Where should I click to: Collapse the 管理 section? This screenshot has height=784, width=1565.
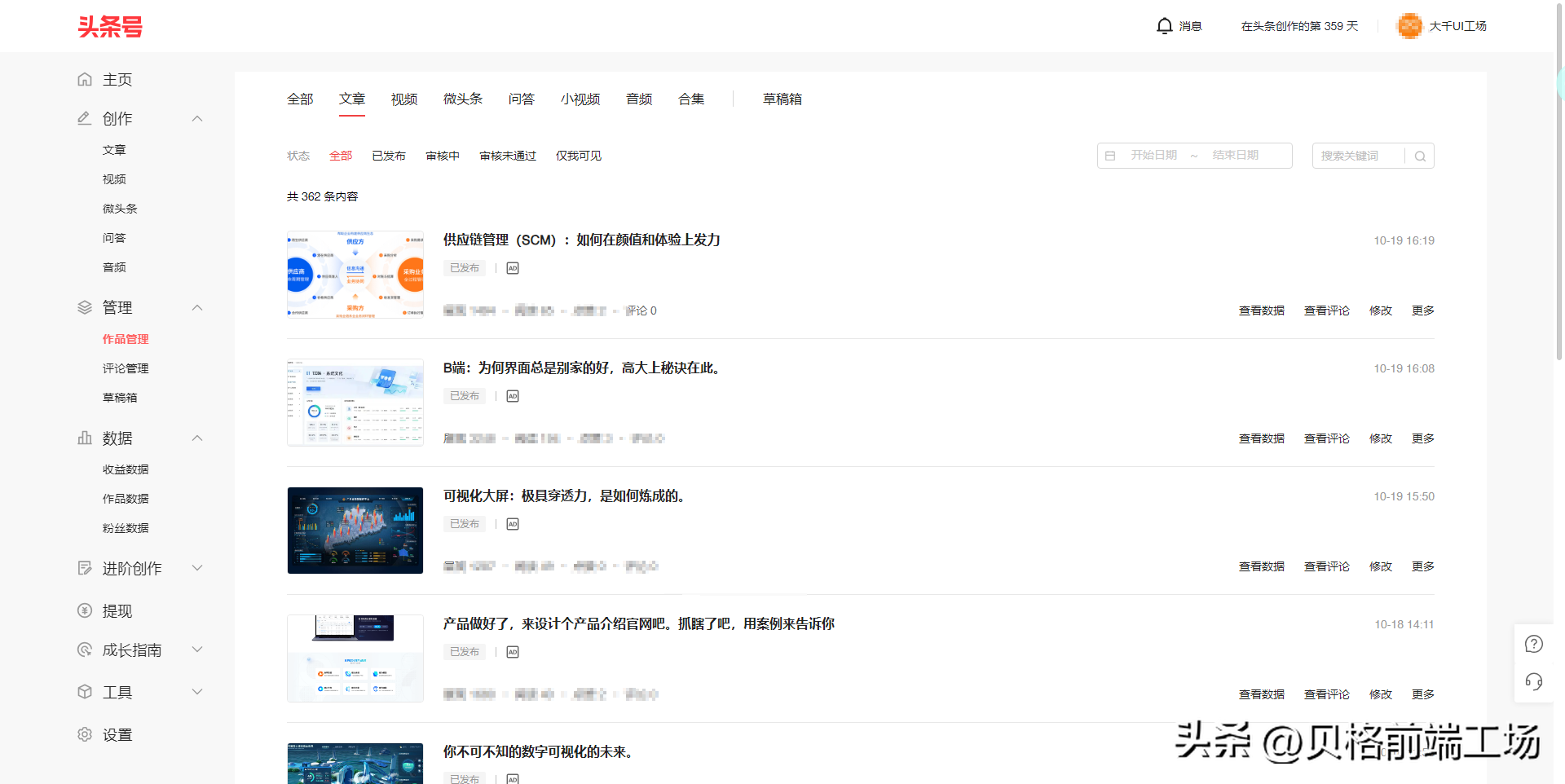197,308
